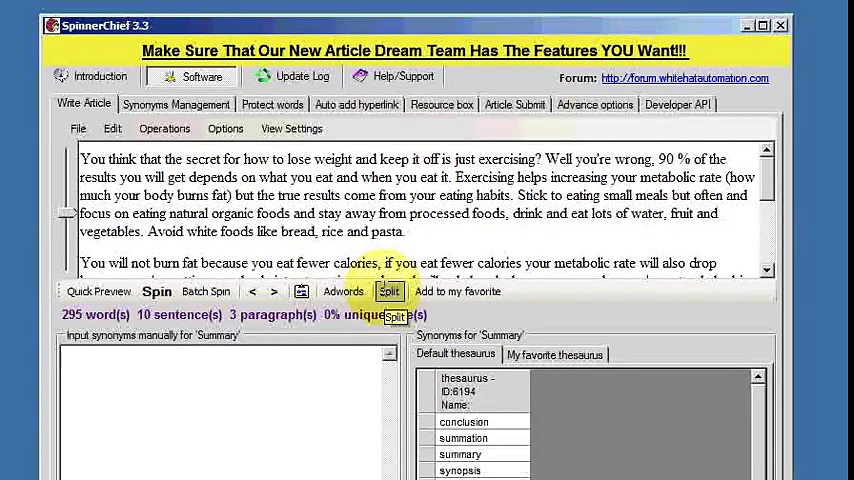Screen dimensions: 854x480
Task: Click the next arrow in spin toolbar
Action: tap(274, 292)
